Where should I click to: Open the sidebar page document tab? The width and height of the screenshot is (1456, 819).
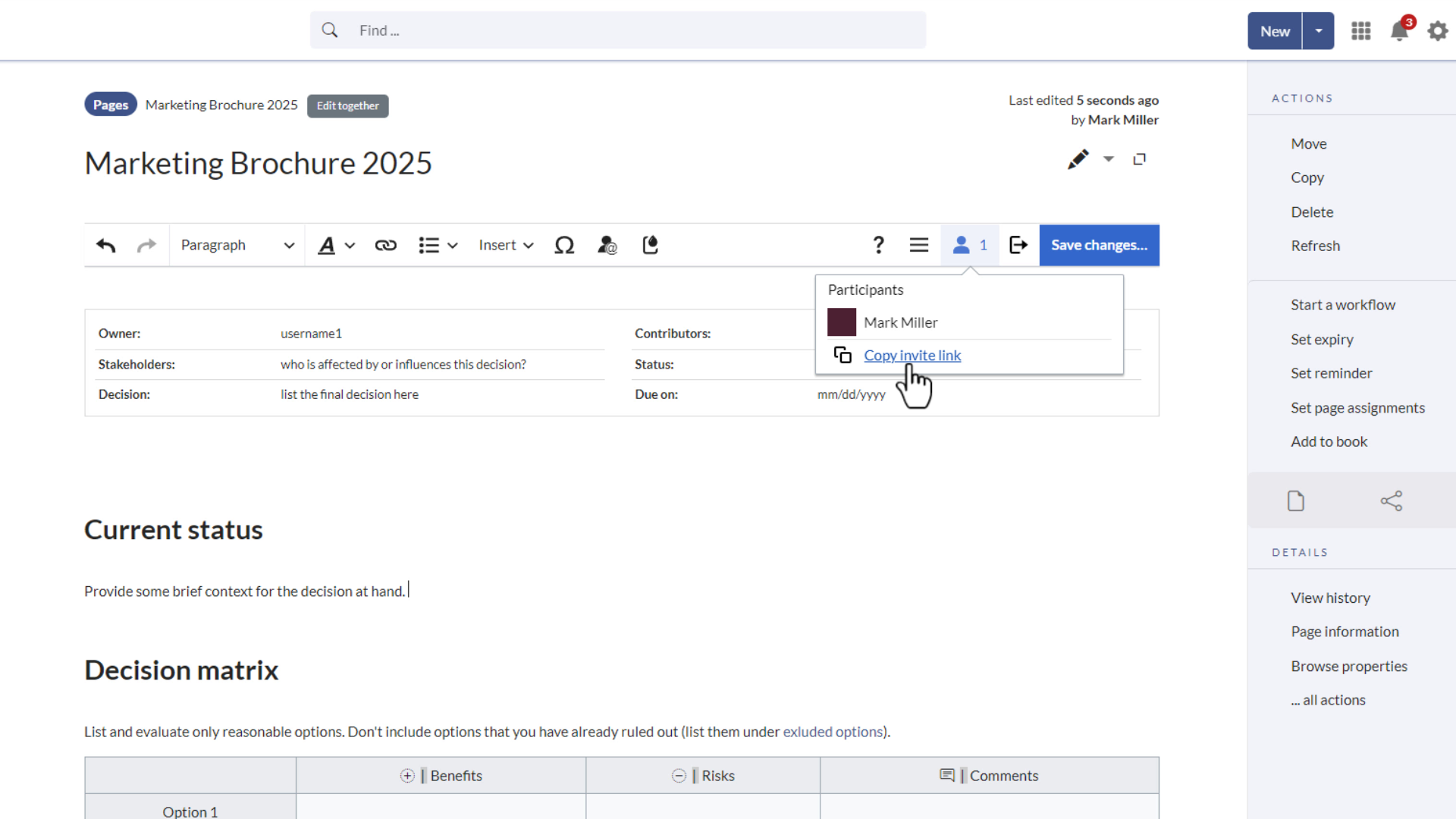pyautogui.click(x=1296, y=500)
